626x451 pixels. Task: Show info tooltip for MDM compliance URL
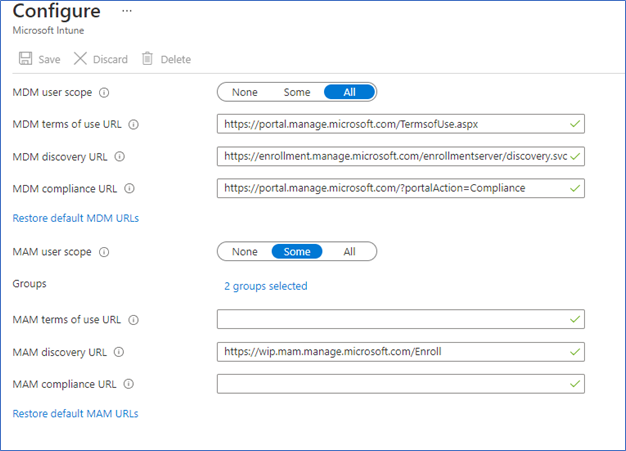[x=129, y=188]
